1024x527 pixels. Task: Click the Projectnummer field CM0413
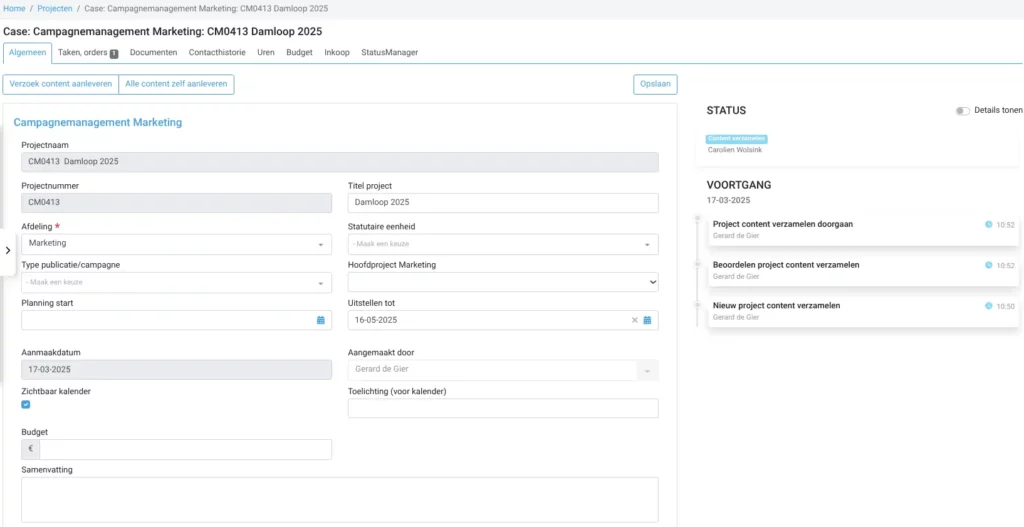click(x=176, y=203)
